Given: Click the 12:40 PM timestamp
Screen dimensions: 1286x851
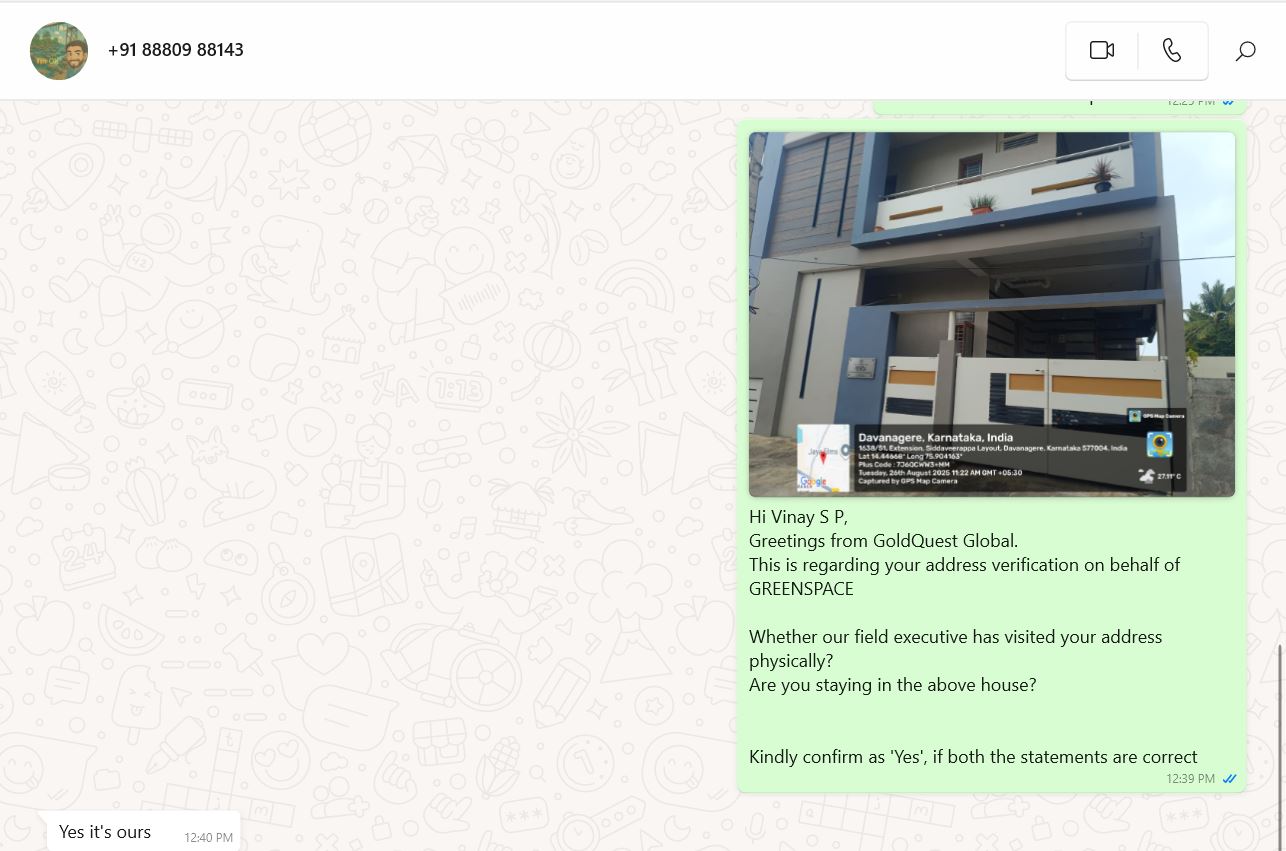Looking at the screenshot, I should pyautogui.click(x=208, y=838).
